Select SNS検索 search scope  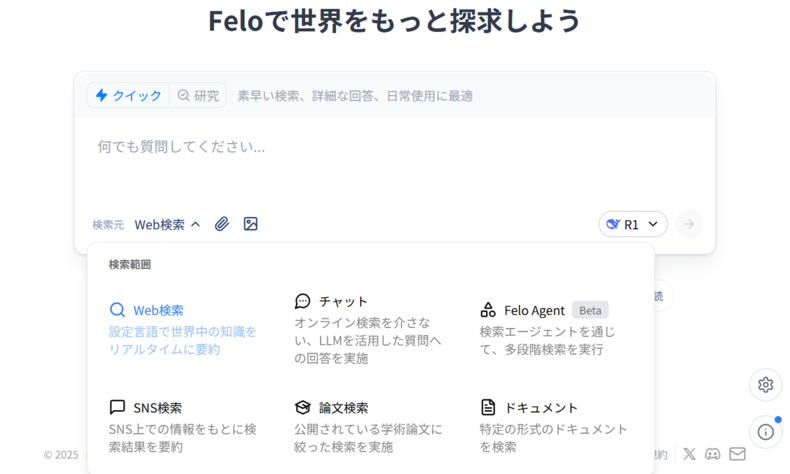coord(183,427)
